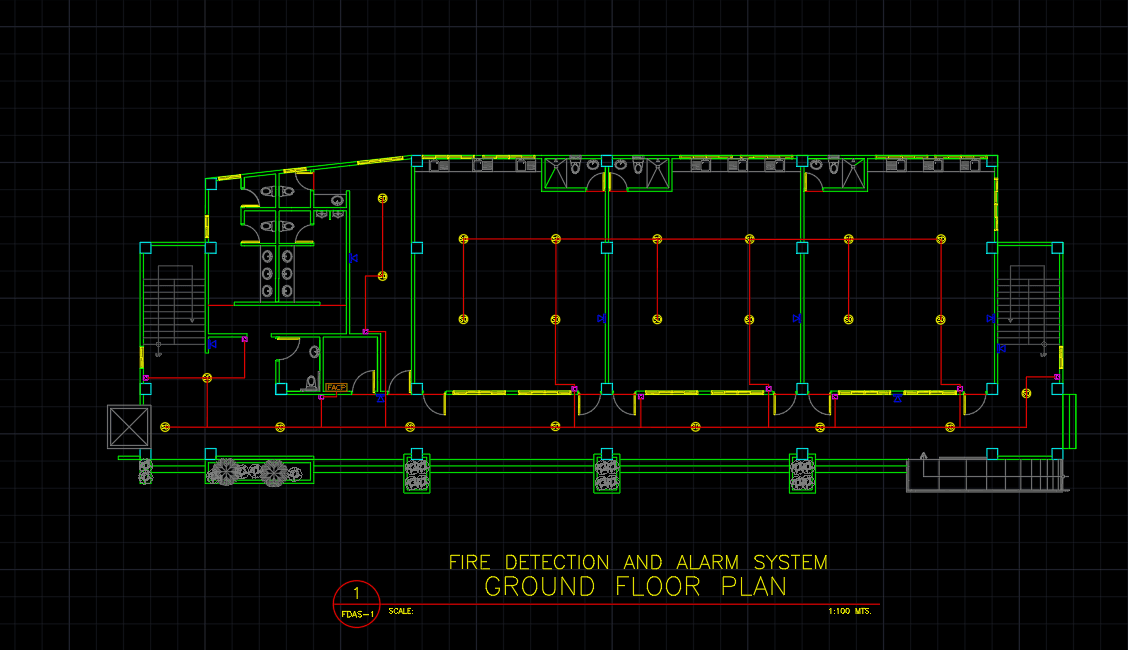The height and width of the screenshot is (650, 1128).
Task: Select the FDAS-1 sheet reference text
Action: pos(357,614)
